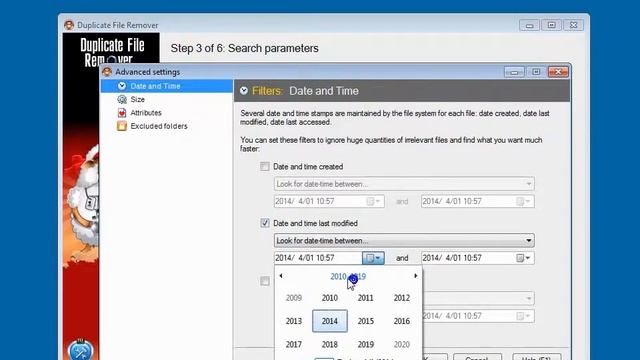Screen dimensions: 640x360
Task: Open the created 'Look for date-time between' dropdown
Action: [x=404, y=184]
